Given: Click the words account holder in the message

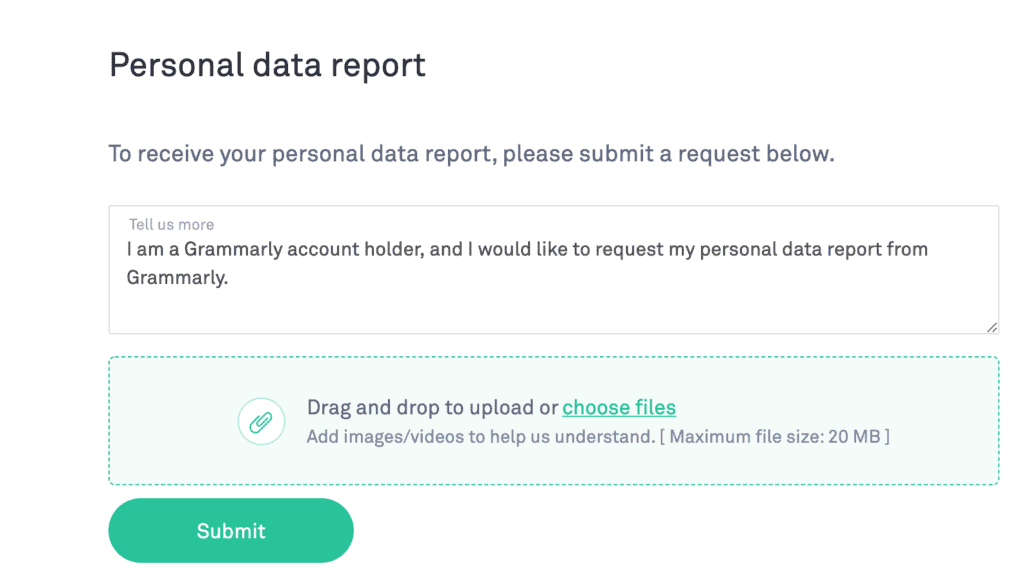Looking at the screenshot, I should (355, 250).
